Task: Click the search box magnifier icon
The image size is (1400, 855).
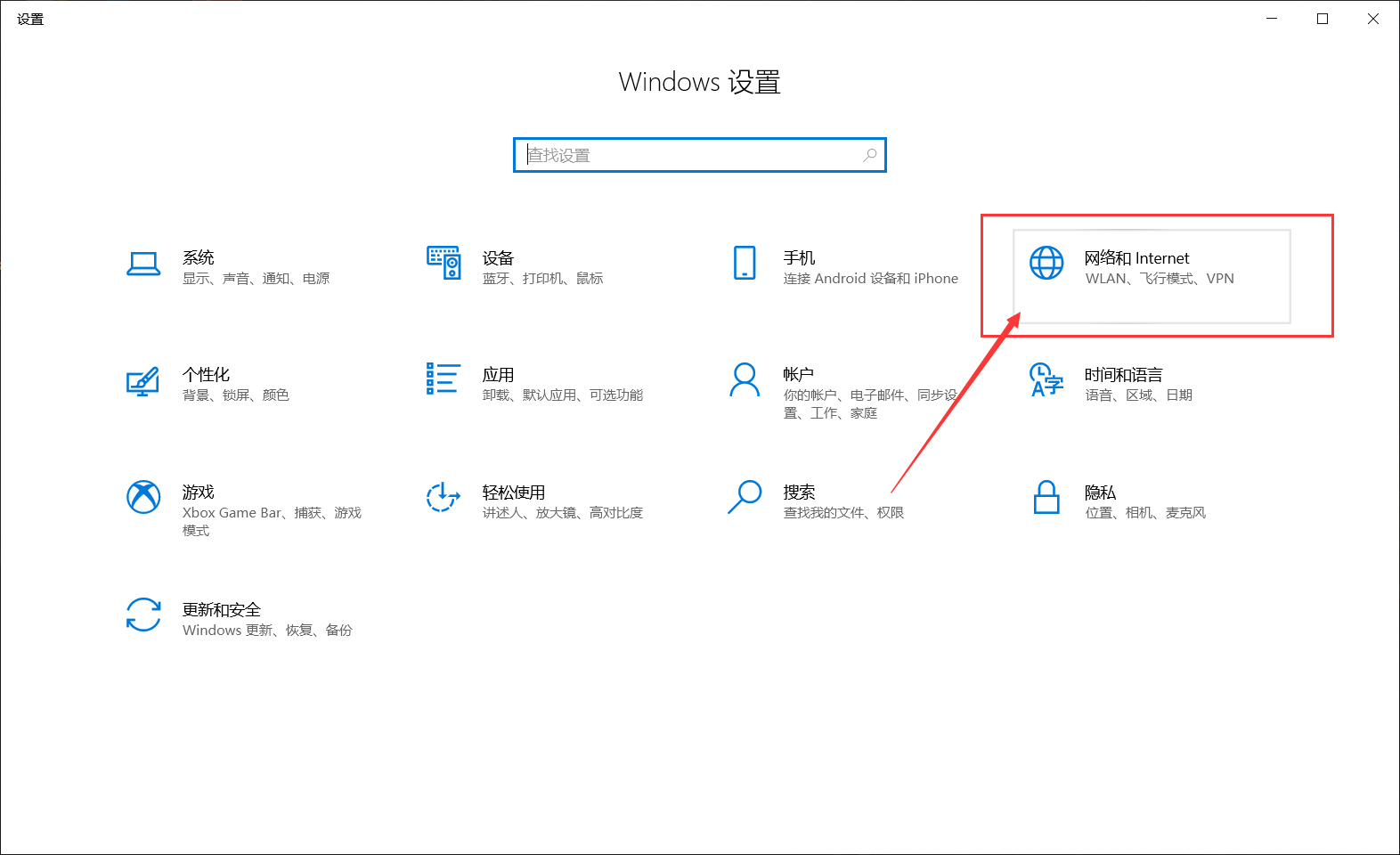Action: click(870, 155)
